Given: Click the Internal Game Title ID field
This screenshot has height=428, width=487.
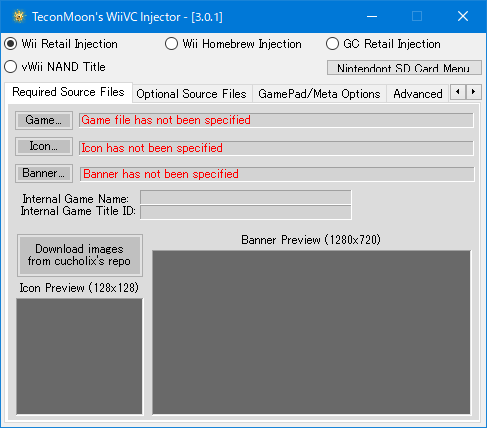Looking at the screenshot, I should point(246,212).
